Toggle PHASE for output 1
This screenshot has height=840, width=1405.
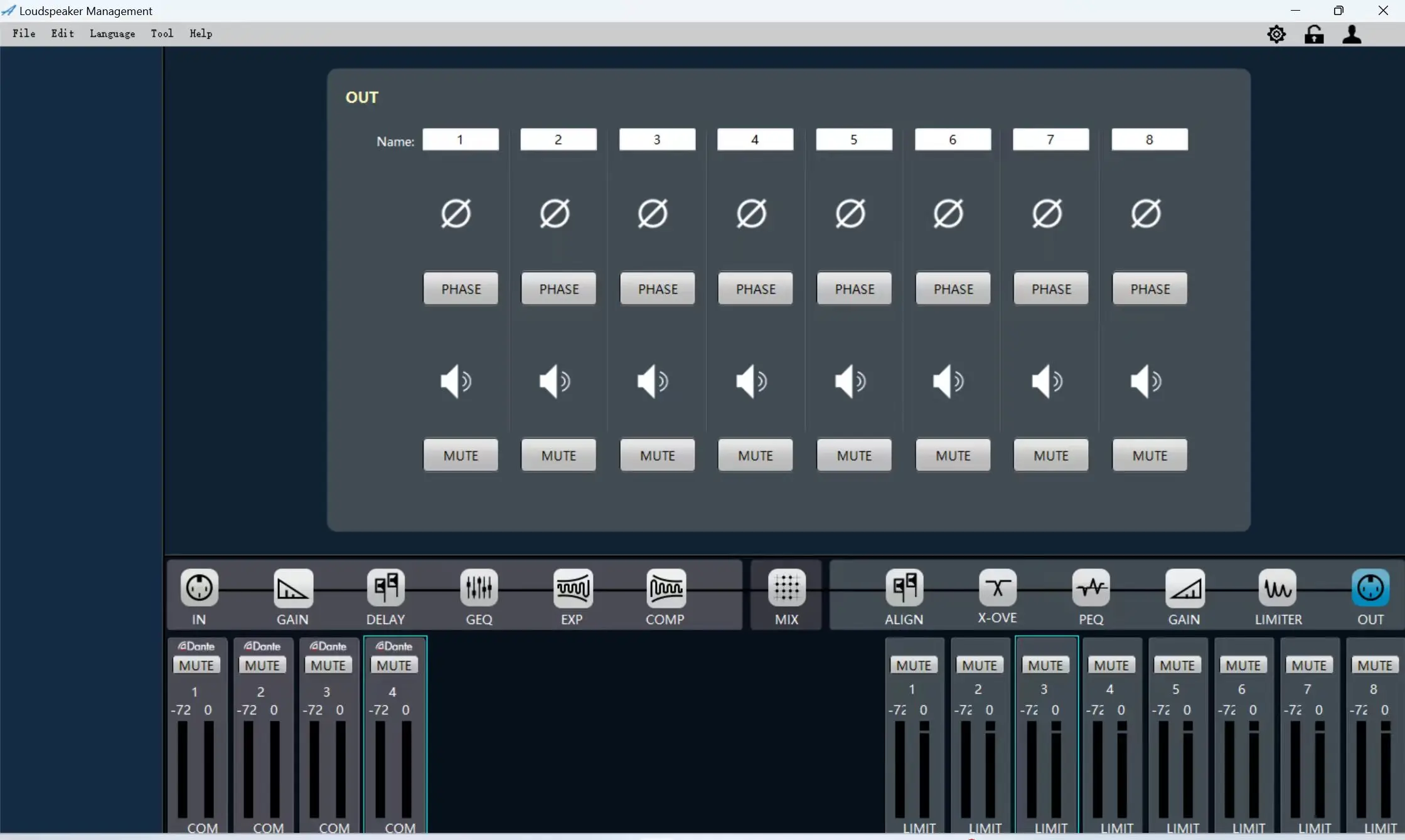pyautogui.click(x=461, y=289)
